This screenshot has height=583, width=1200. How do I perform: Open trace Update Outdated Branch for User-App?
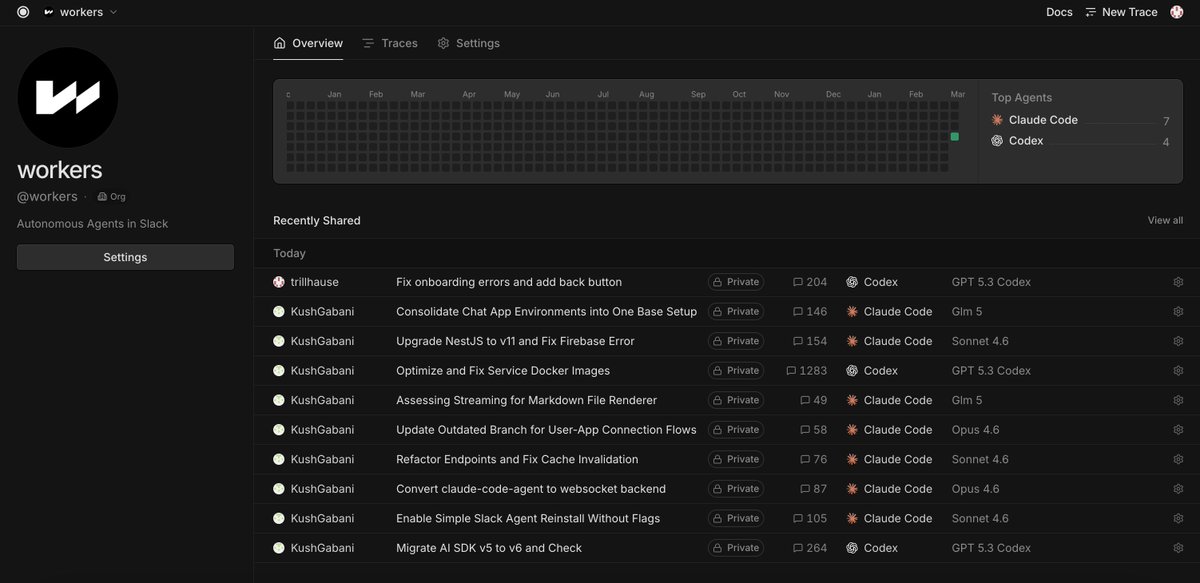tap(546, 429)
